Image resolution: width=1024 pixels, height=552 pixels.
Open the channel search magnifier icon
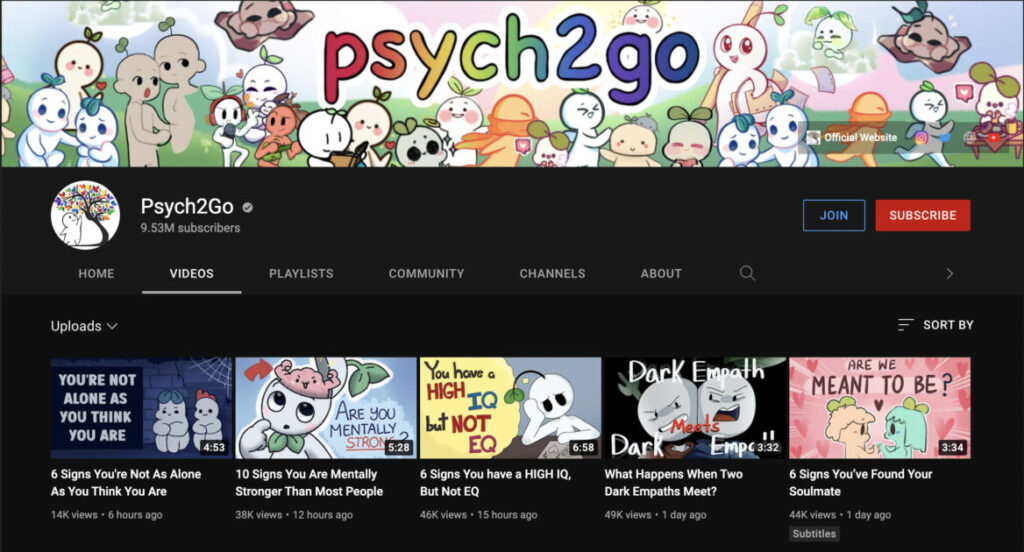(x=747, y=273)
